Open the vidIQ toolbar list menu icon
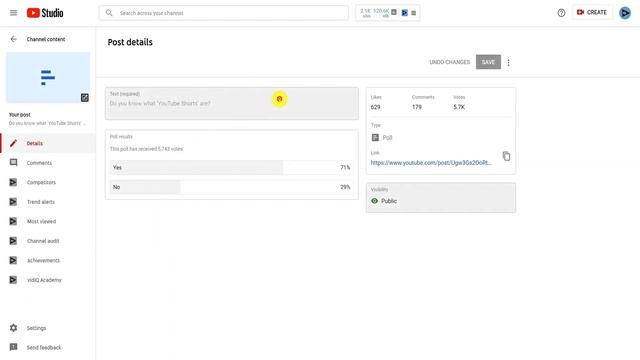This screenshot has width=640, height=360. click(413, 13)
